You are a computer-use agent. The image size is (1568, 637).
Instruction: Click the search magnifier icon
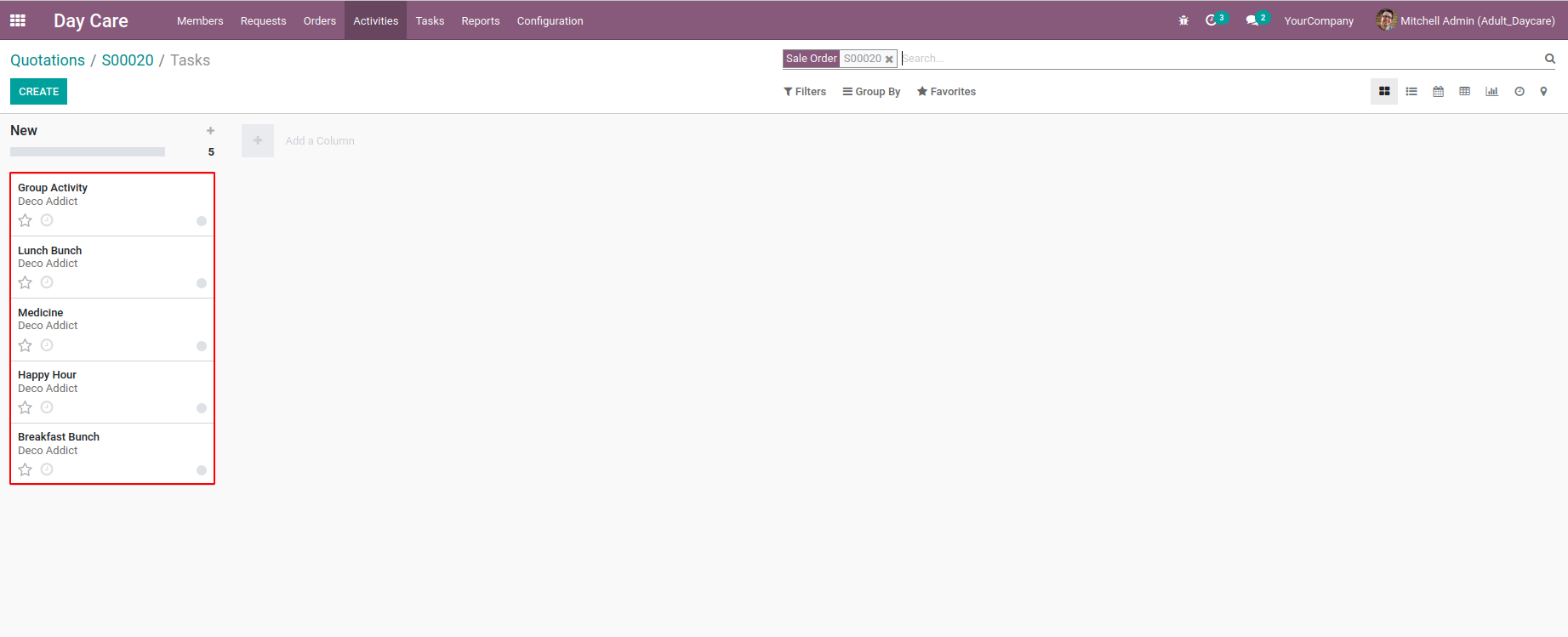1550,59
